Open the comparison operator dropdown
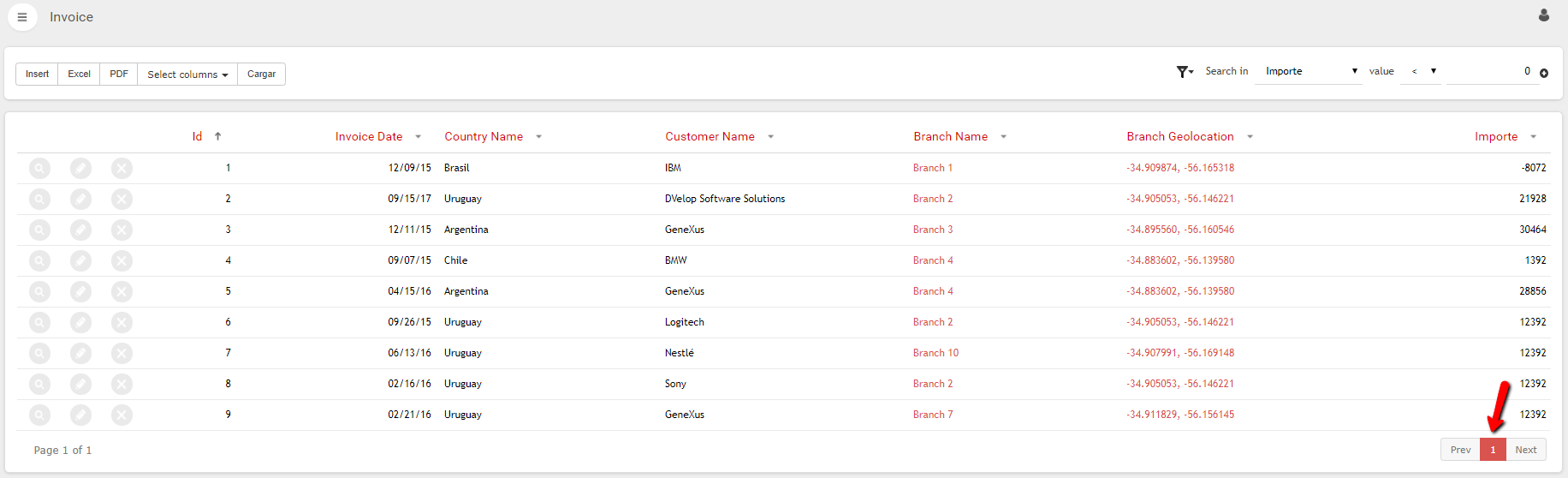Viewport: 1568px width, 478px height. pos(1421,72)
